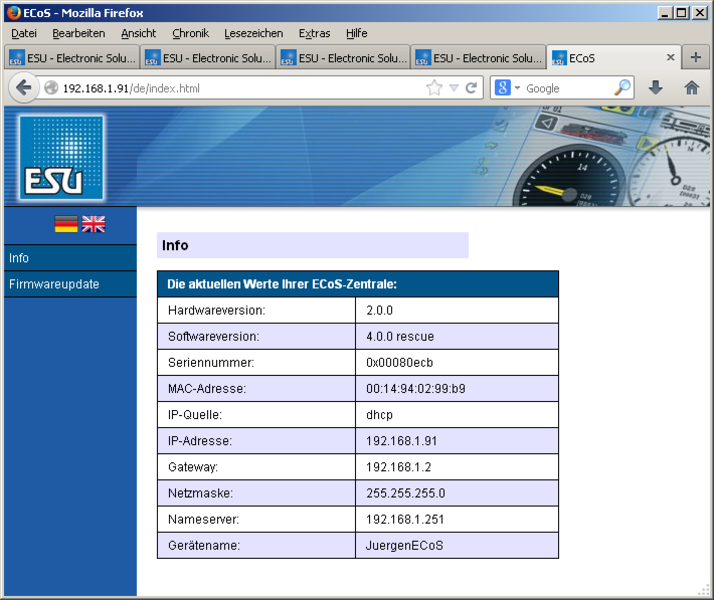Image resolution: width=714 pixels, height=600 pixels.
Task: Open the Lesezeichen menu
Action: coord(253,33)
